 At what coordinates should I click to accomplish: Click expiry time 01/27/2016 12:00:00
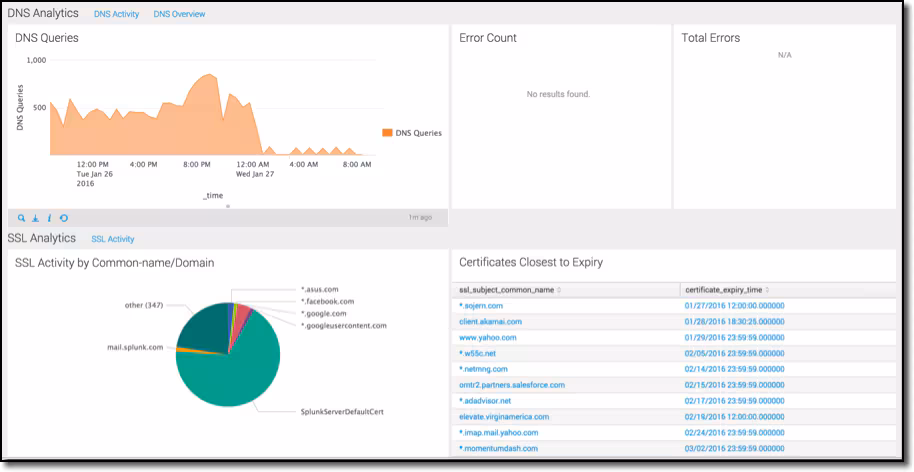tap(735, 305)
